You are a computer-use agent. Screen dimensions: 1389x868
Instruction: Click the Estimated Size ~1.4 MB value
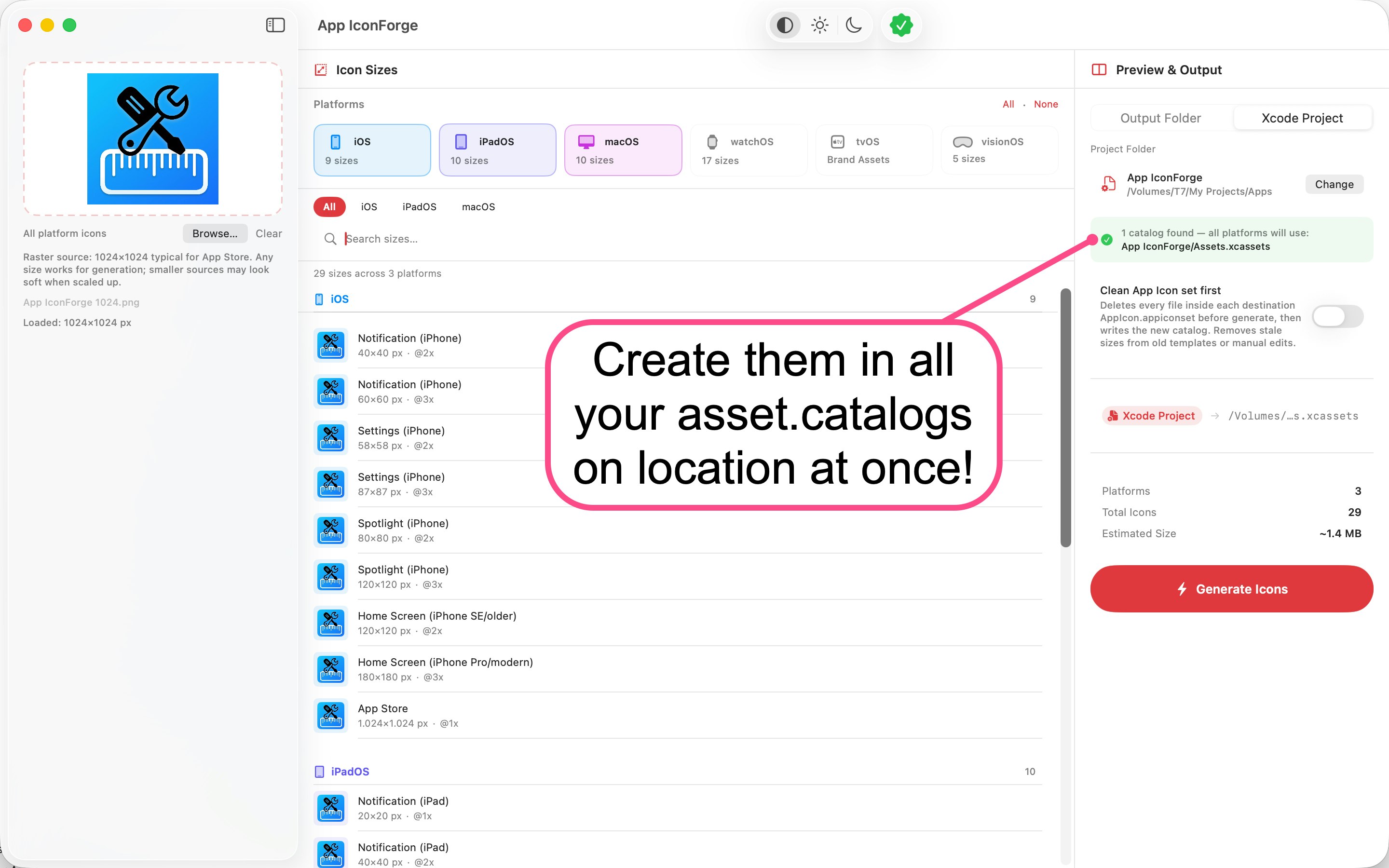1340,534
